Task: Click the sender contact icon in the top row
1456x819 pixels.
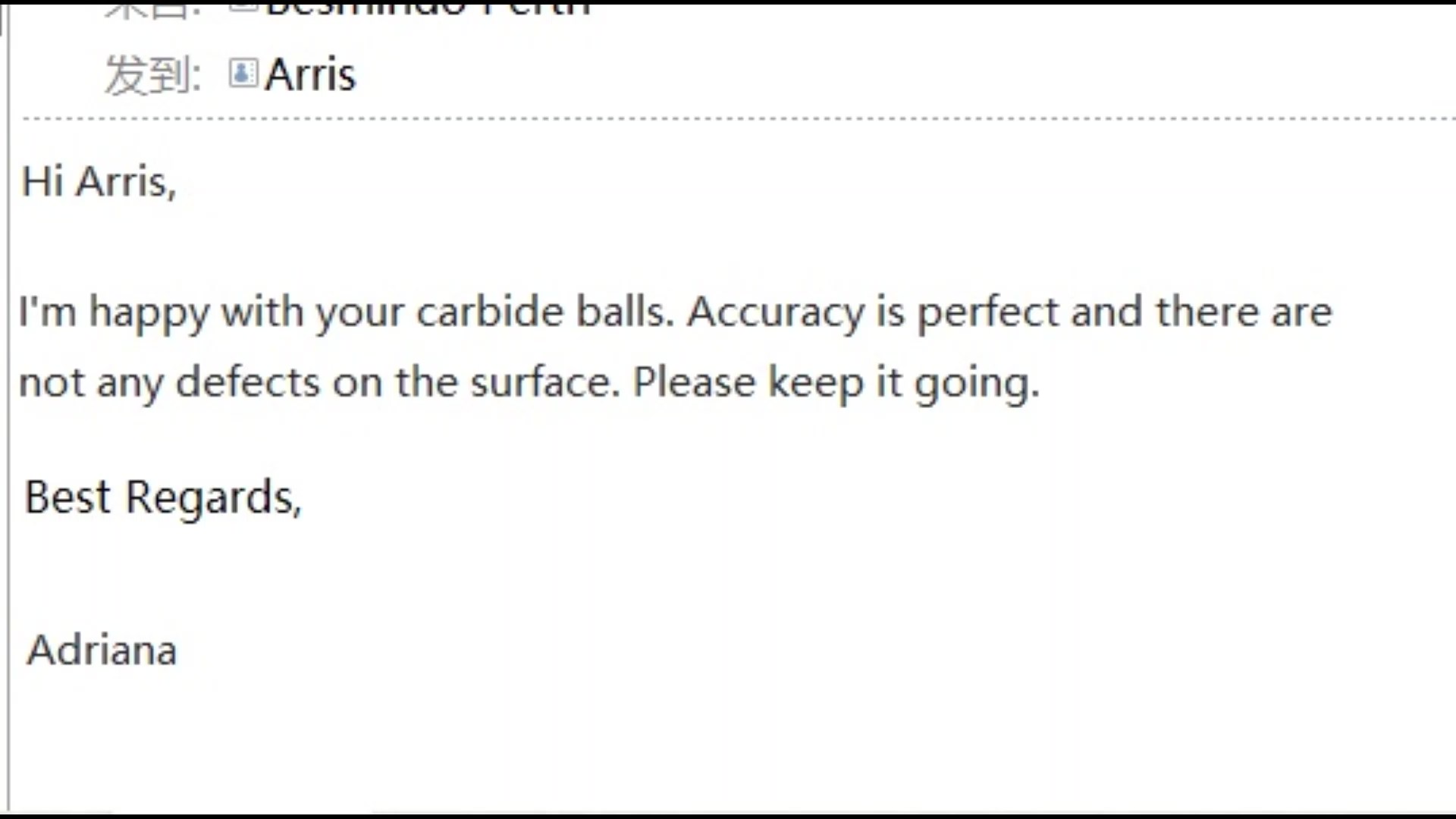Action: pos(243,7)
